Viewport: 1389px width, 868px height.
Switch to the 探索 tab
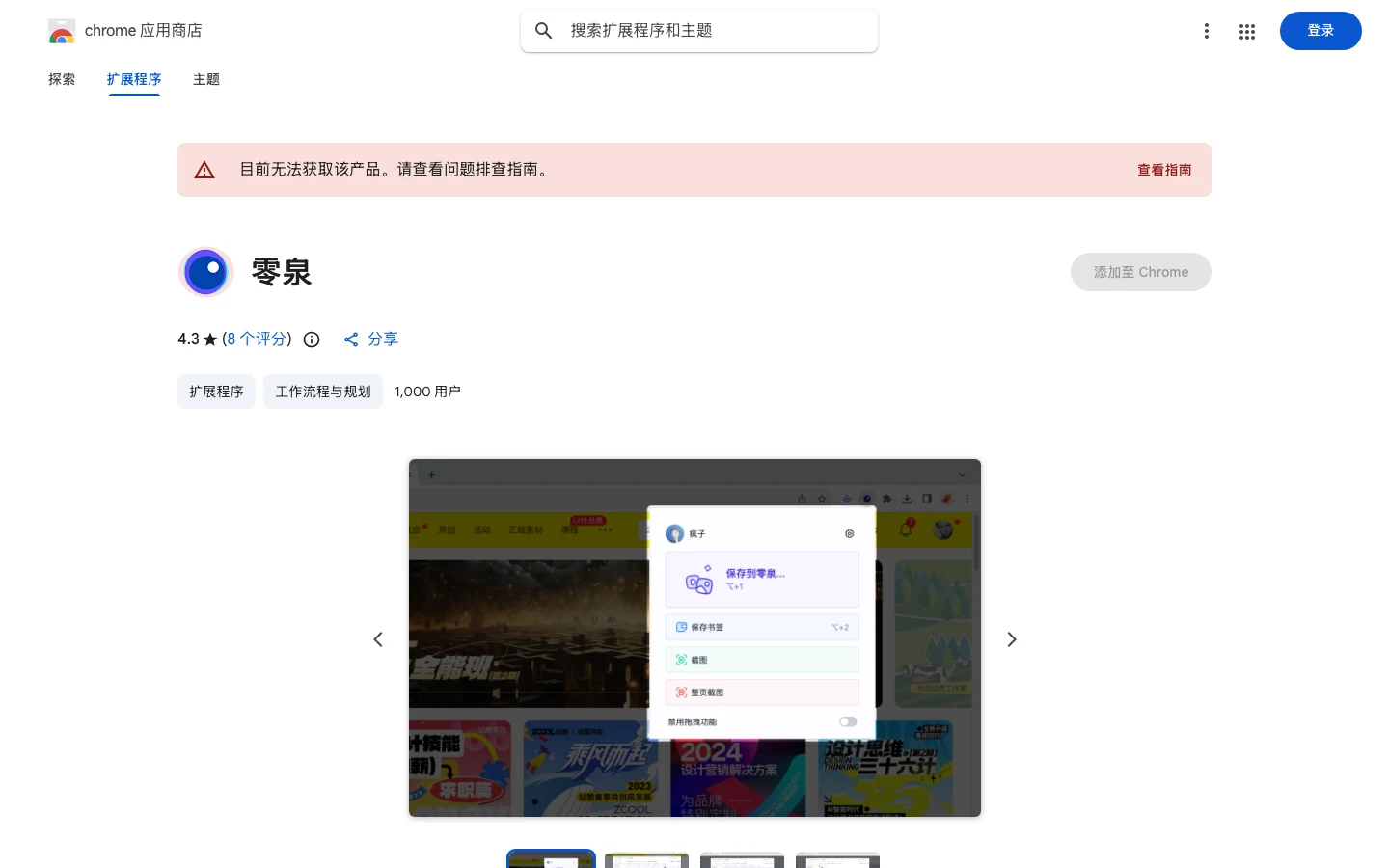pyautogui.click(x=62, y=79)
